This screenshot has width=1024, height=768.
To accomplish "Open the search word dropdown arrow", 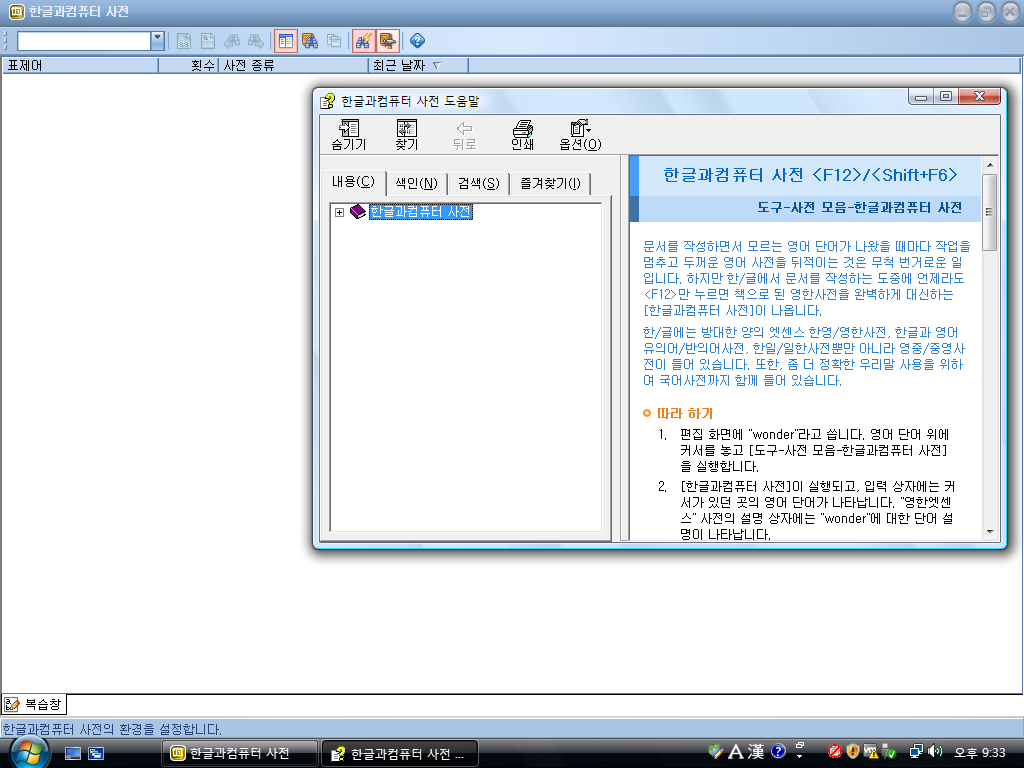I will tap(157, 40).
